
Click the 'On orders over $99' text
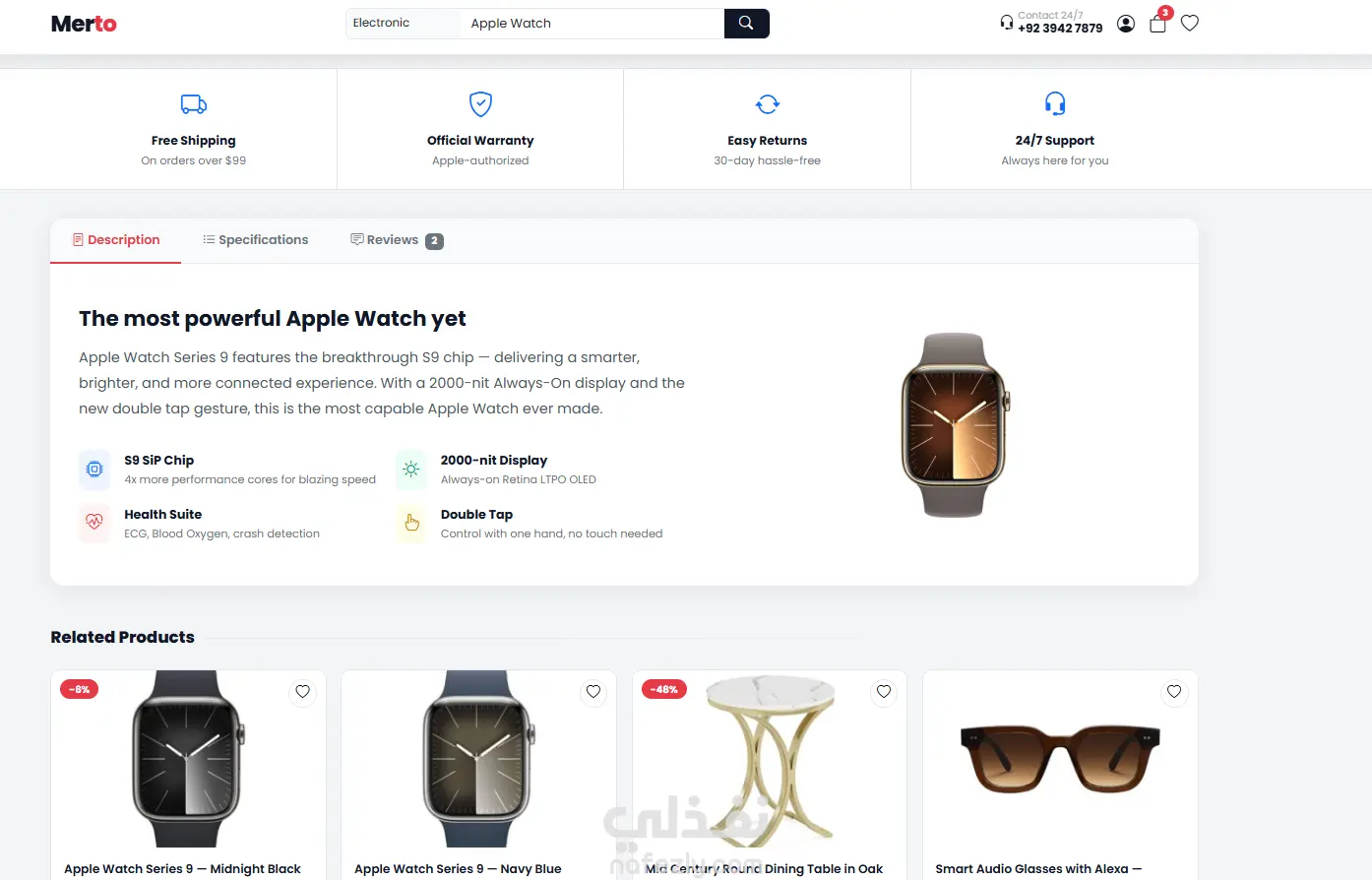(194, 160)
